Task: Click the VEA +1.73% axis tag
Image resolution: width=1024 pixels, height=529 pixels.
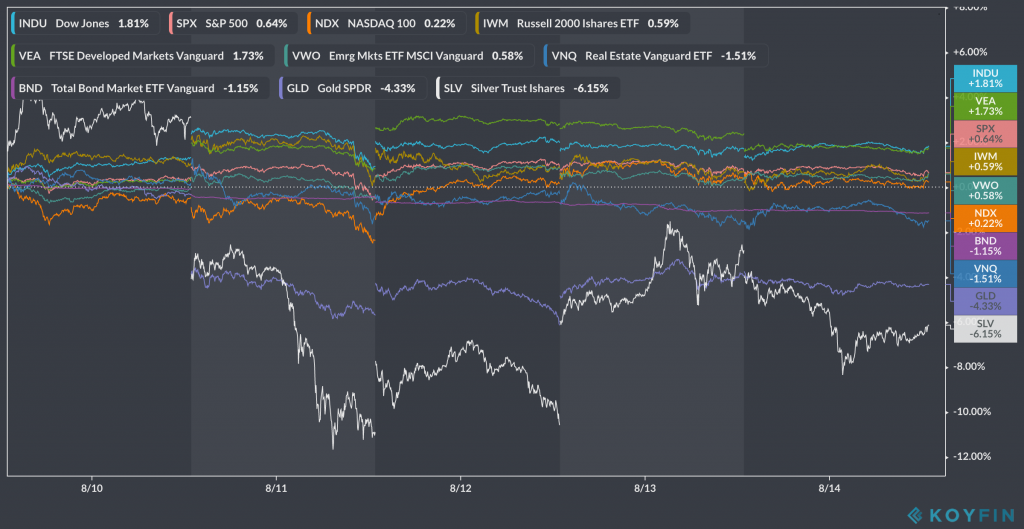Action: pyautogui.click(x=985, y=107)
